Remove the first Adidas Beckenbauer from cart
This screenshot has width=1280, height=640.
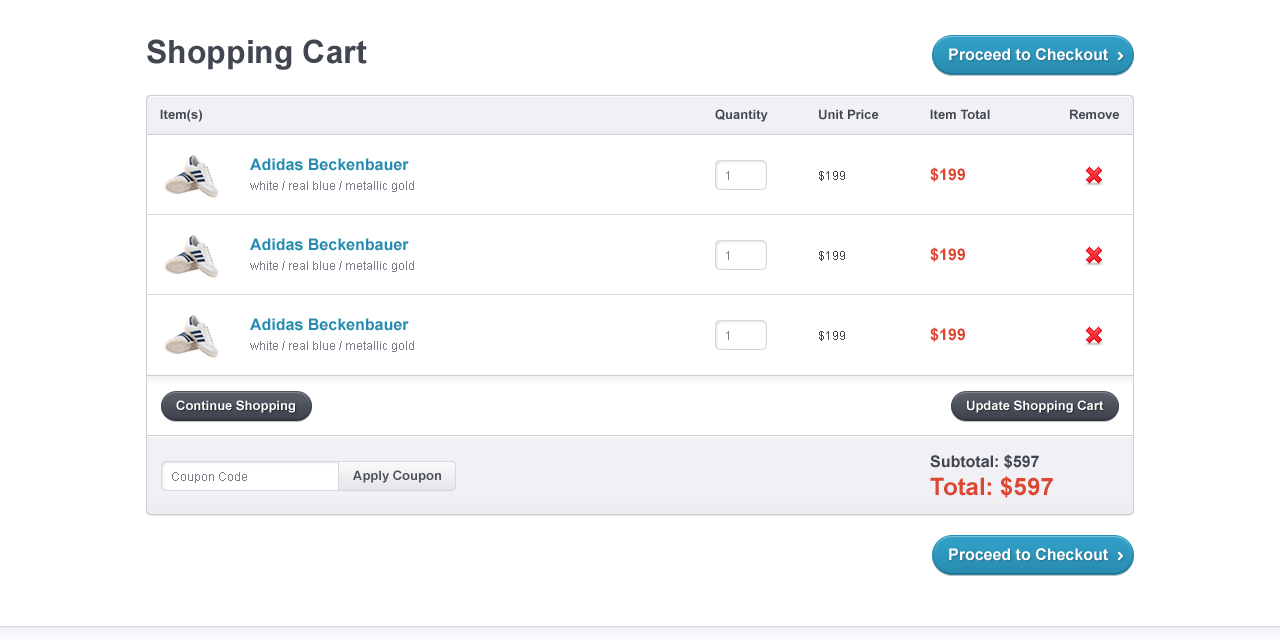coord(1093,174)
